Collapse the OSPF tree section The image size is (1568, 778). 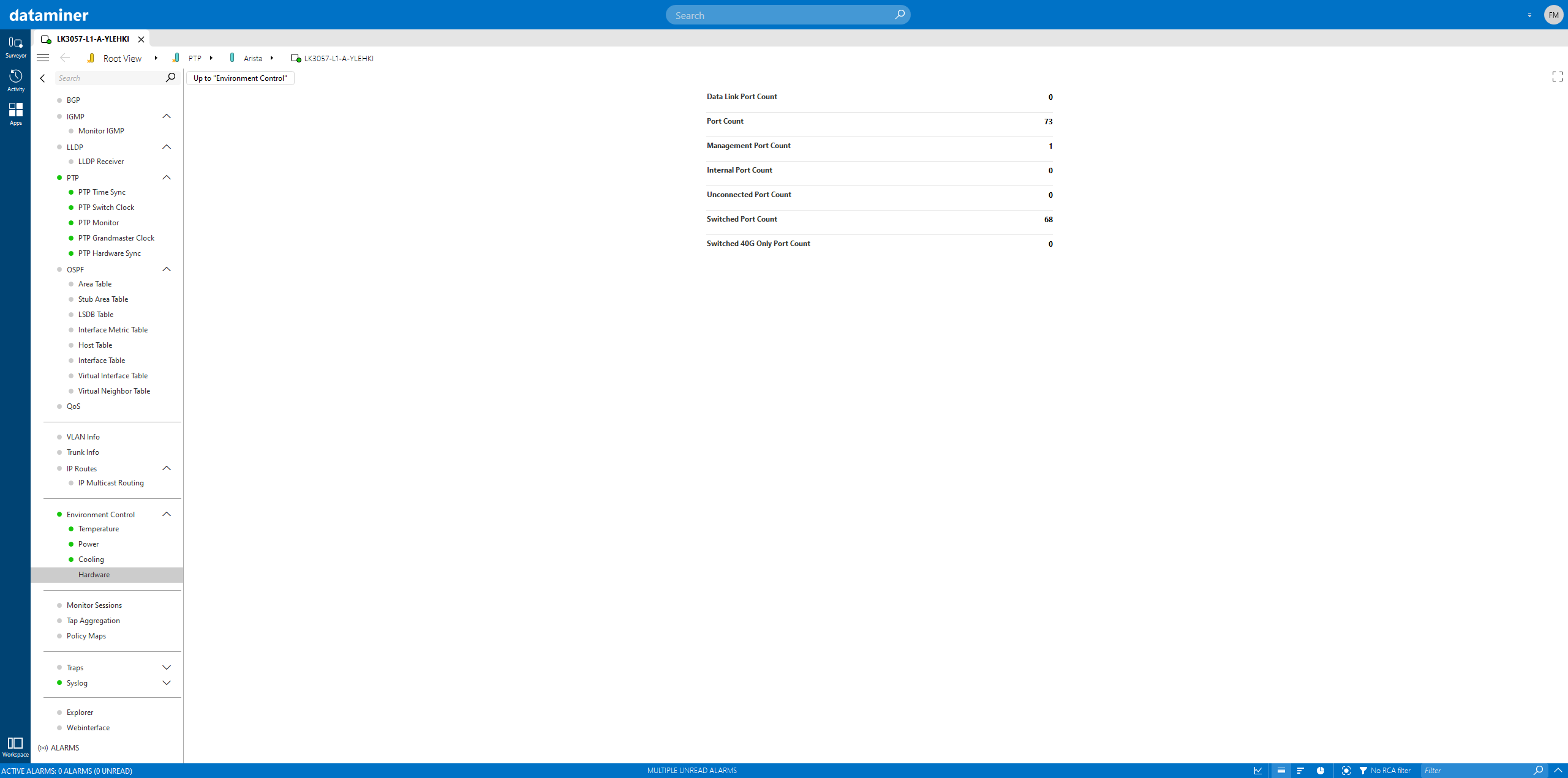click(x=167, y=269)
